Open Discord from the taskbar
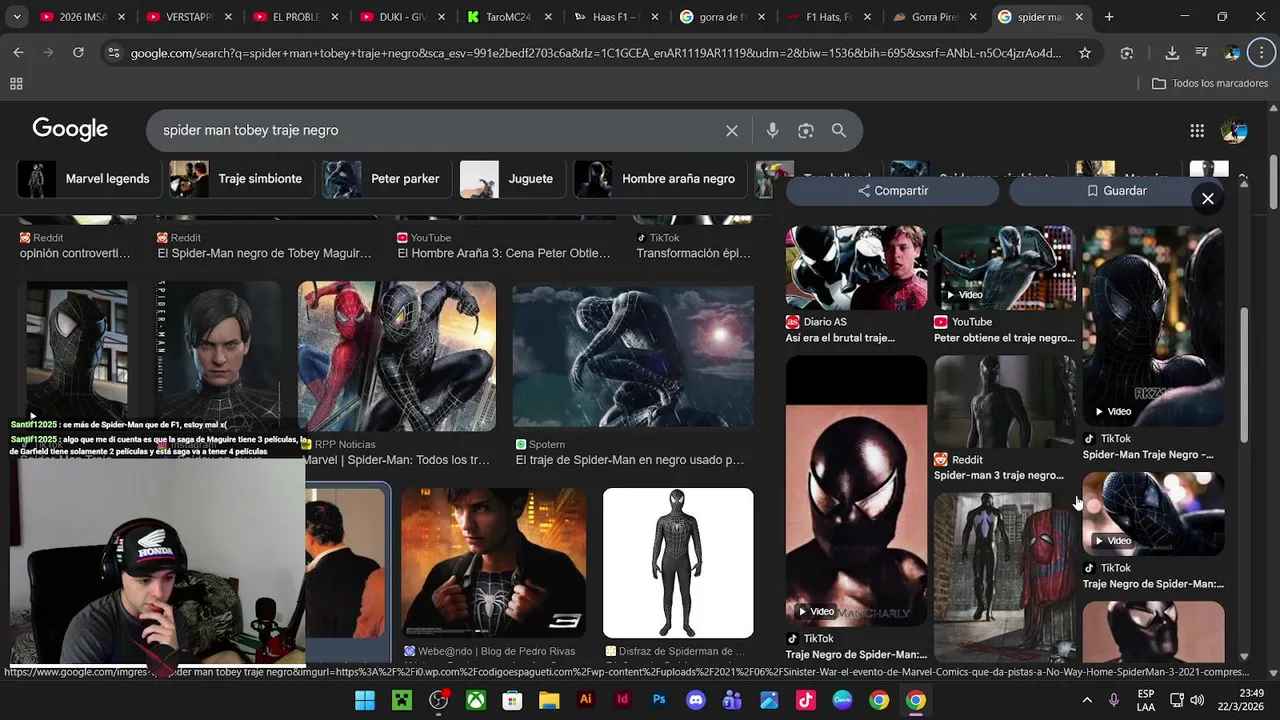This screenshot has height=720, width=1280. click(696, 700)
